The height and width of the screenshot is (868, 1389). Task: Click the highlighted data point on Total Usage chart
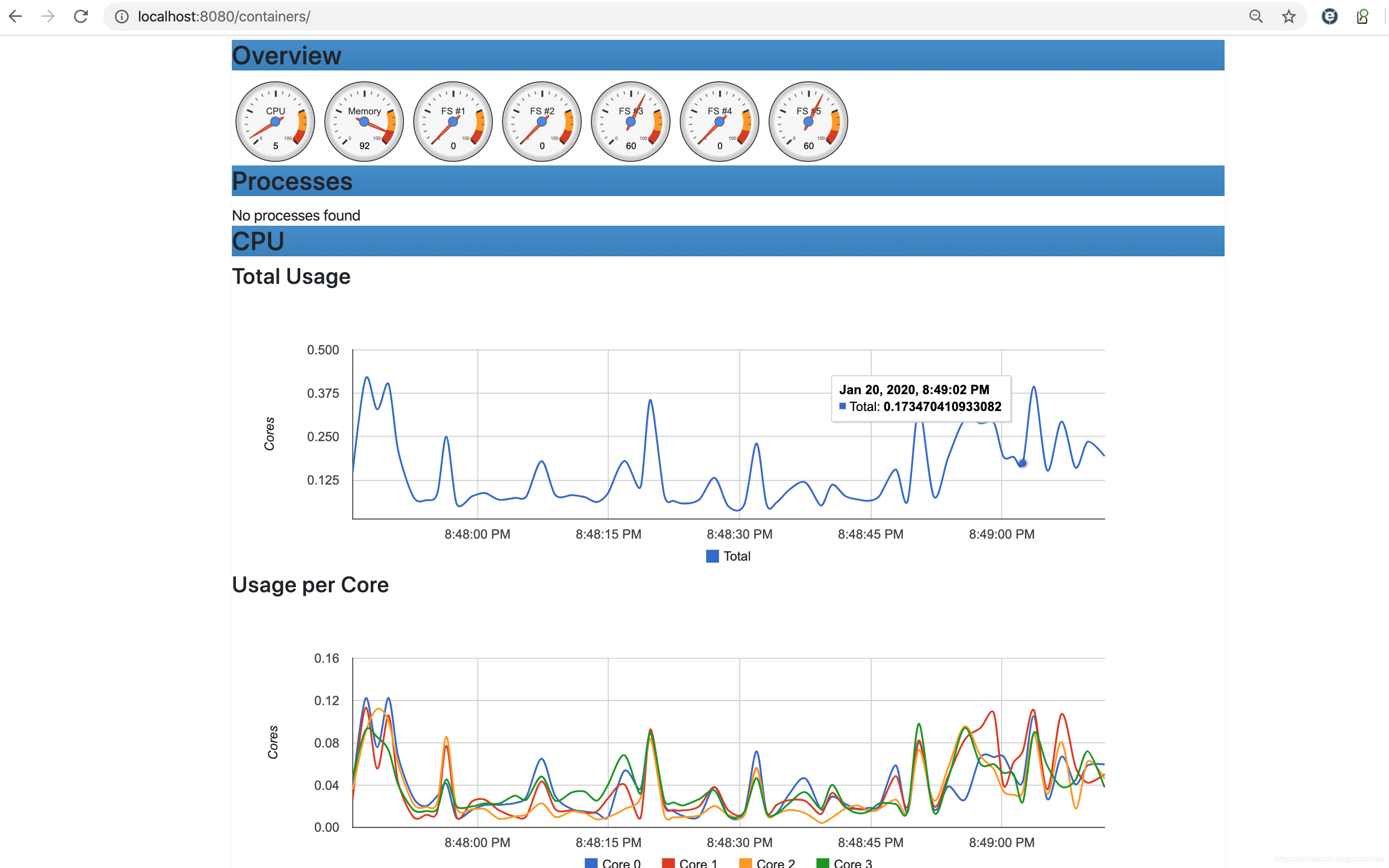pos(1022,463)
